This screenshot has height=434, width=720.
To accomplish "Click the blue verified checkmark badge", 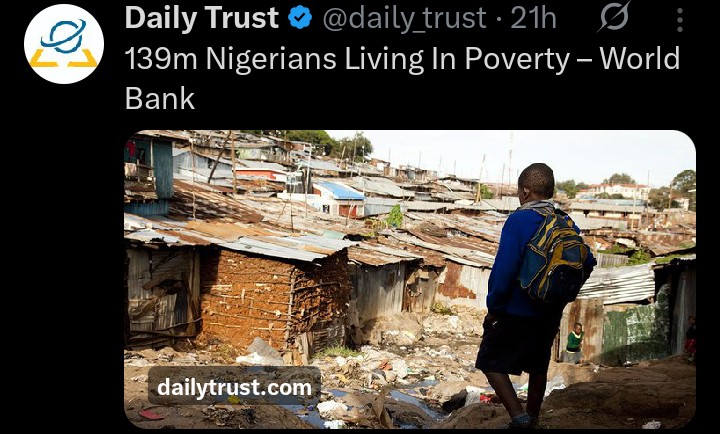I will pos(300,18).
